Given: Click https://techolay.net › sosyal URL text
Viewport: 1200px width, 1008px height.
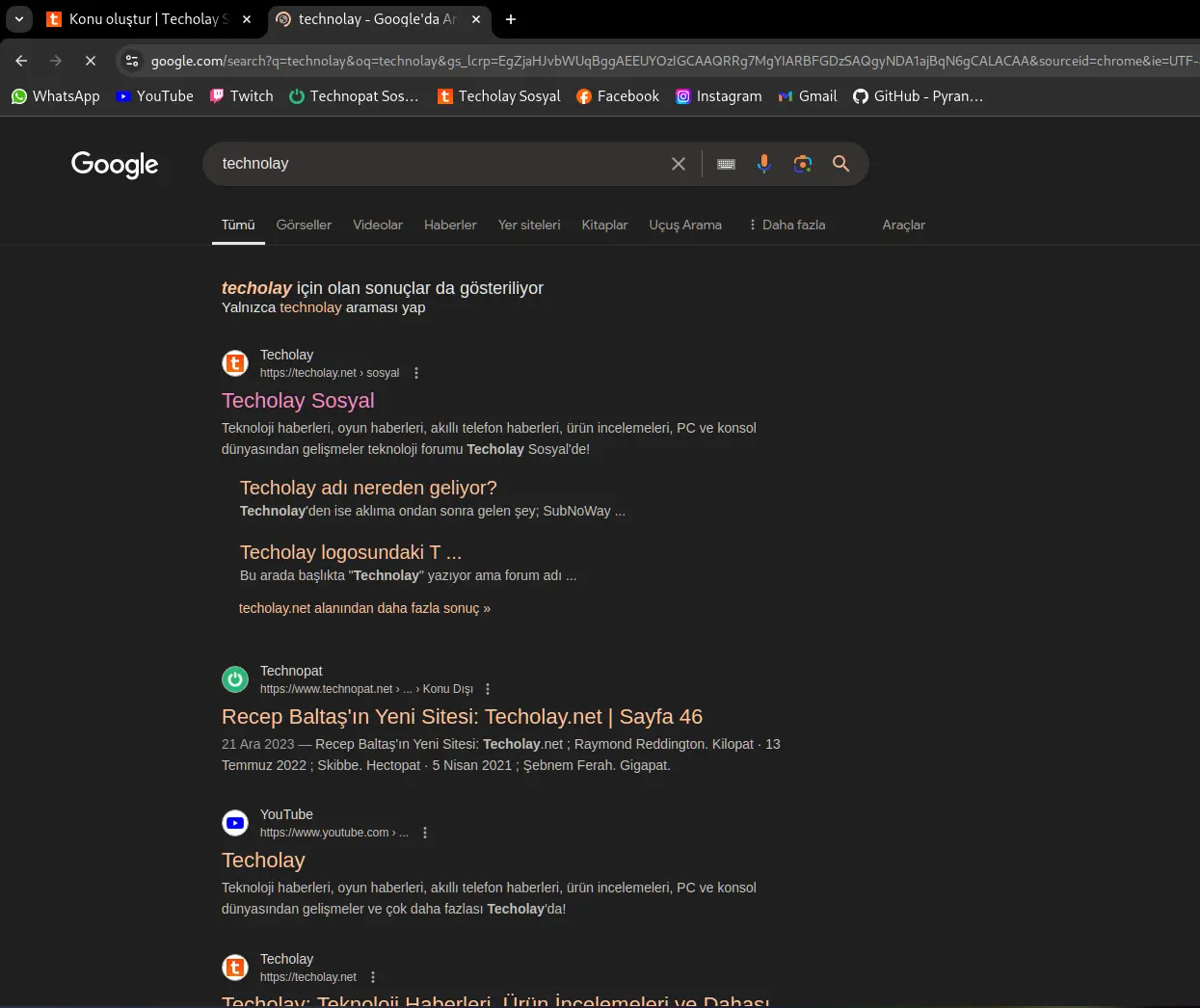Looking at the screenshot, I should coord(330,373).
